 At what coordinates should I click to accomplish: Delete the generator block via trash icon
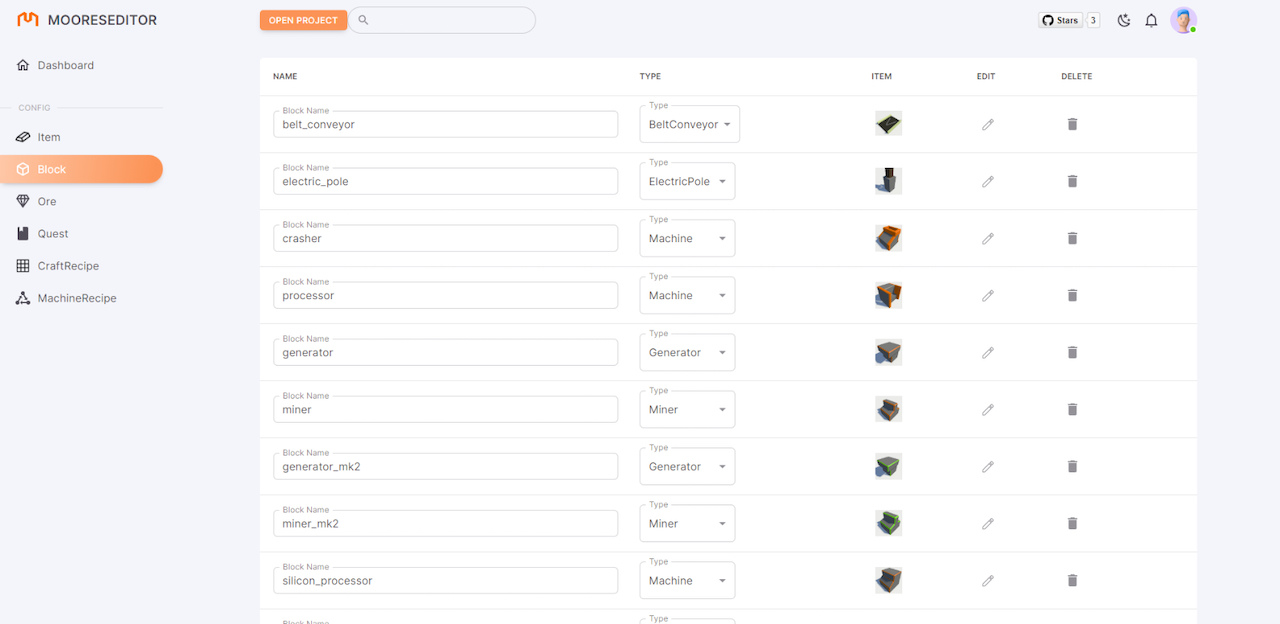[x=1072, y=352]
